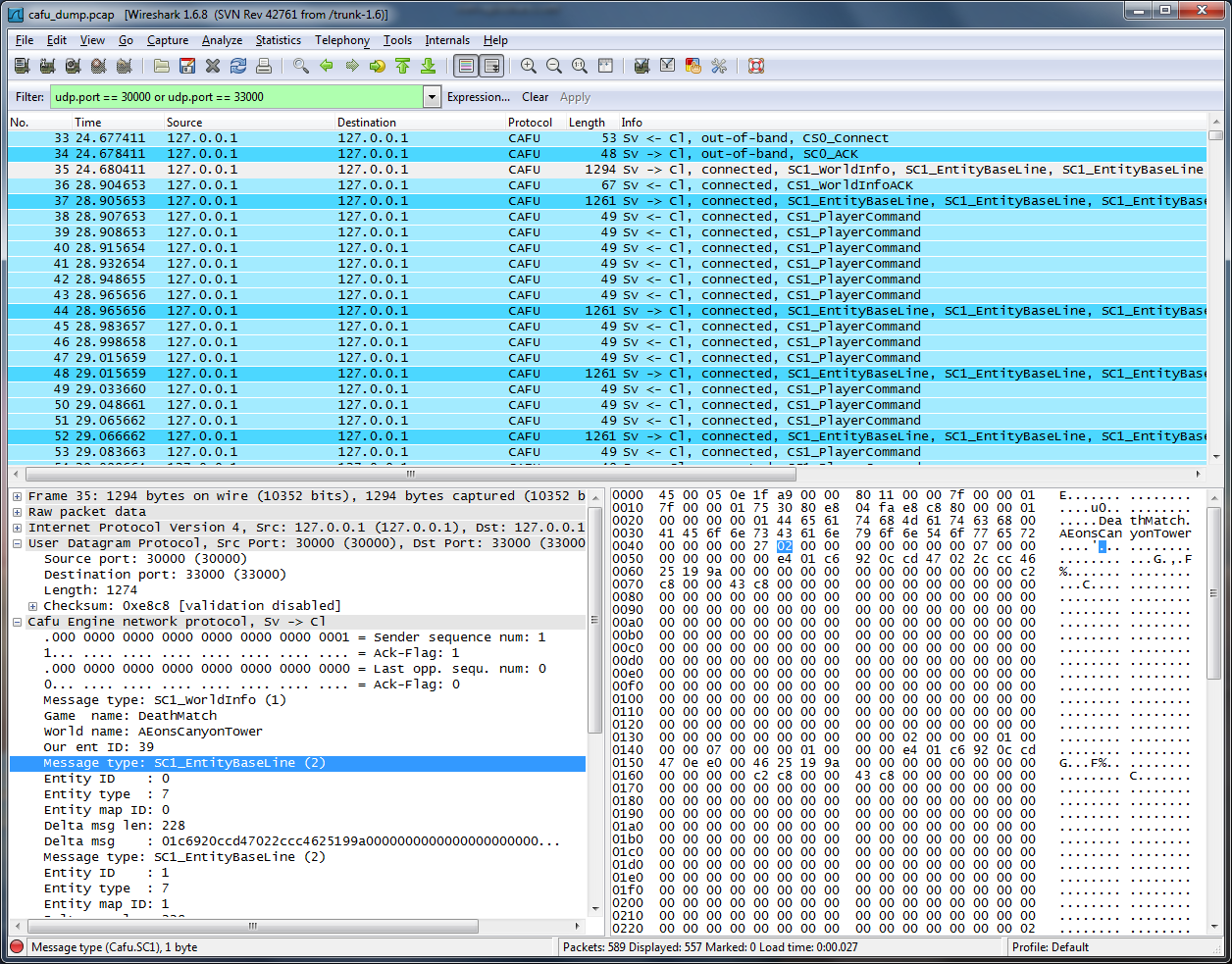The width and height of the screenshot is (1232, 964).
Task: Sort by the Destination column header
Action: [420, 123]
